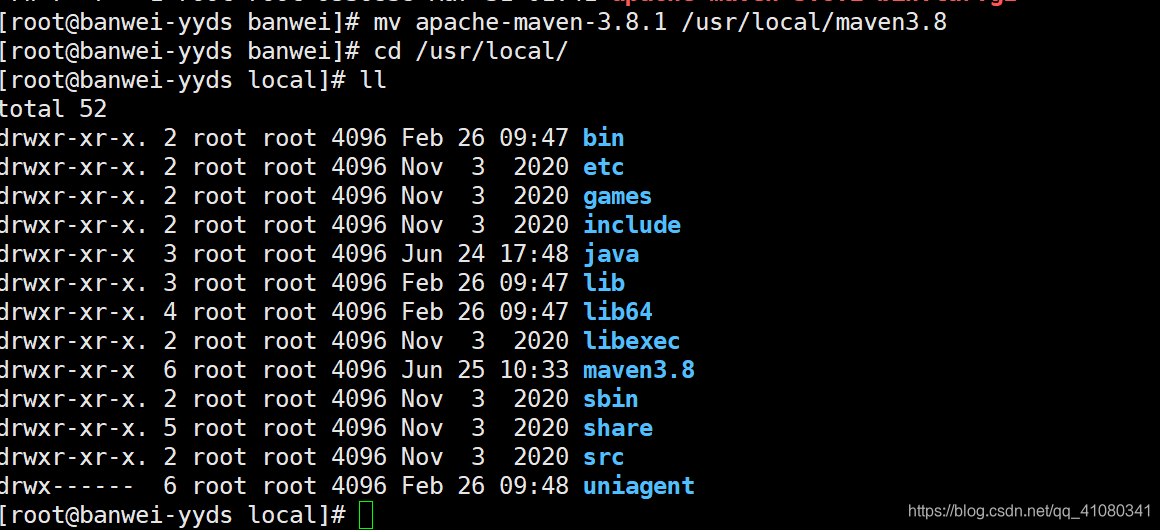Click the '/usr/local/maven3.8' destination path

point(814,22)
